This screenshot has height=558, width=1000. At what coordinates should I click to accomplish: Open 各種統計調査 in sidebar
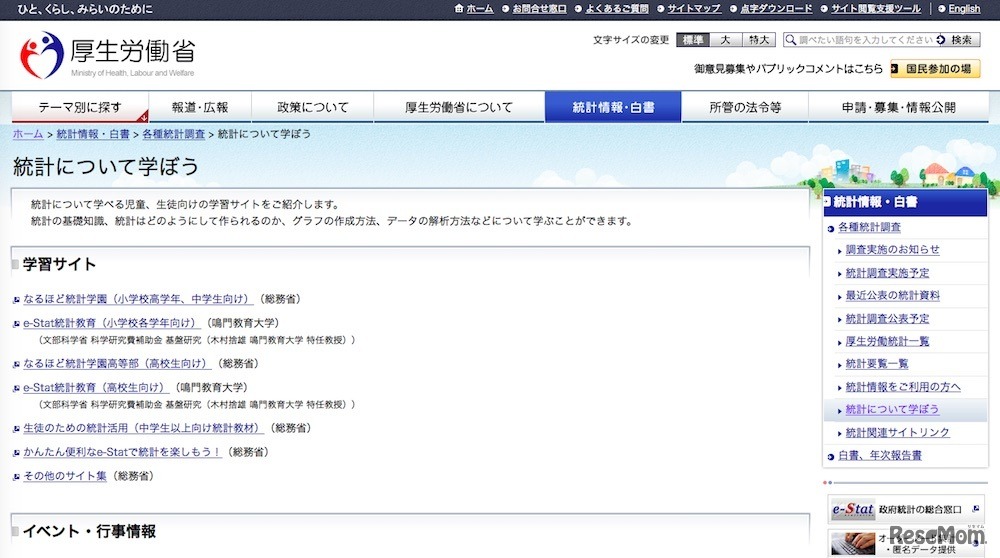click(x=869, y=227)
